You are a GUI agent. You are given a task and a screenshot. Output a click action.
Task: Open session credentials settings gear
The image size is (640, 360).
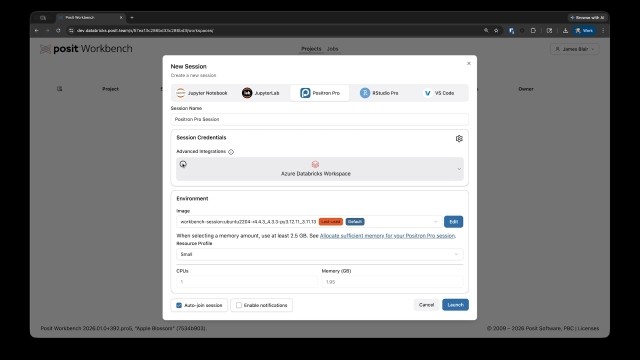[459, 139]
